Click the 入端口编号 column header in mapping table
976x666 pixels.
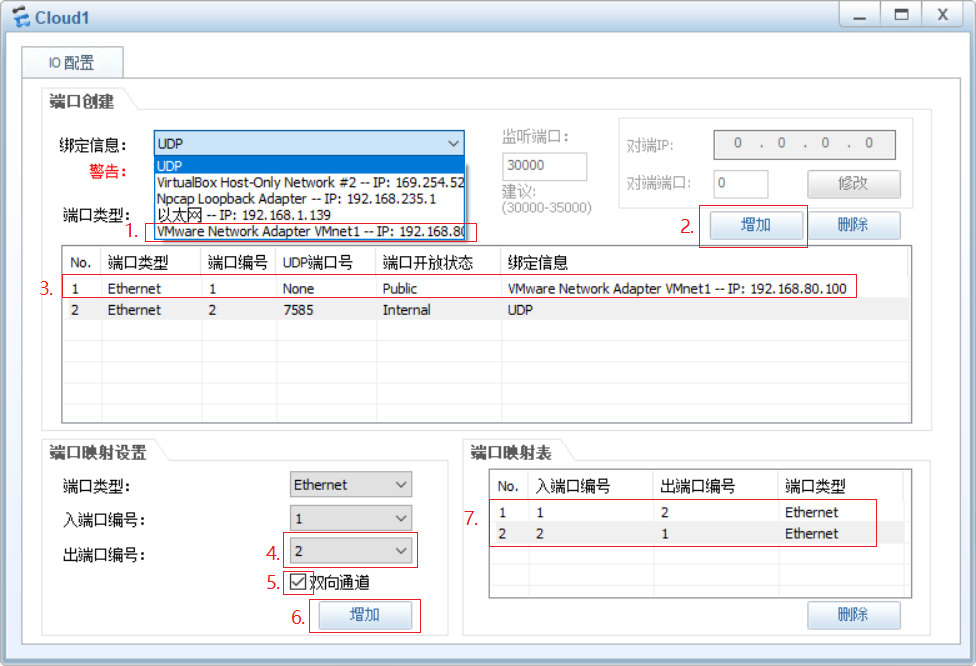click(x=590, y=486)
